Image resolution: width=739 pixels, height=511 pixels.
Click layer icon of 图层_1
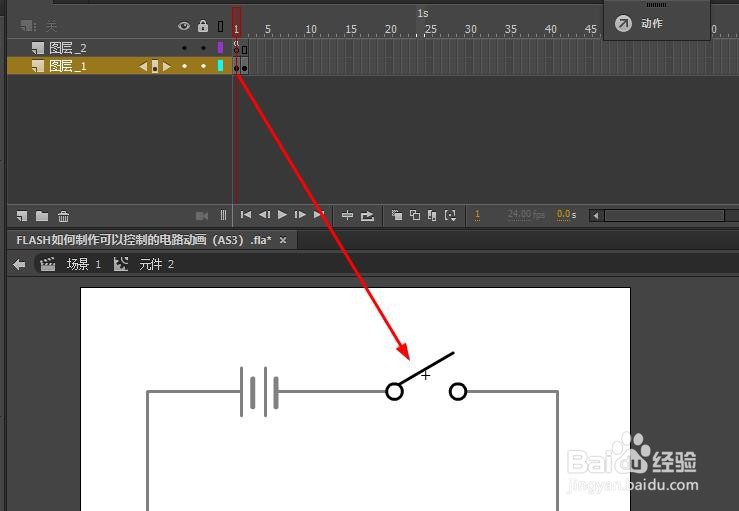(38, 66)
